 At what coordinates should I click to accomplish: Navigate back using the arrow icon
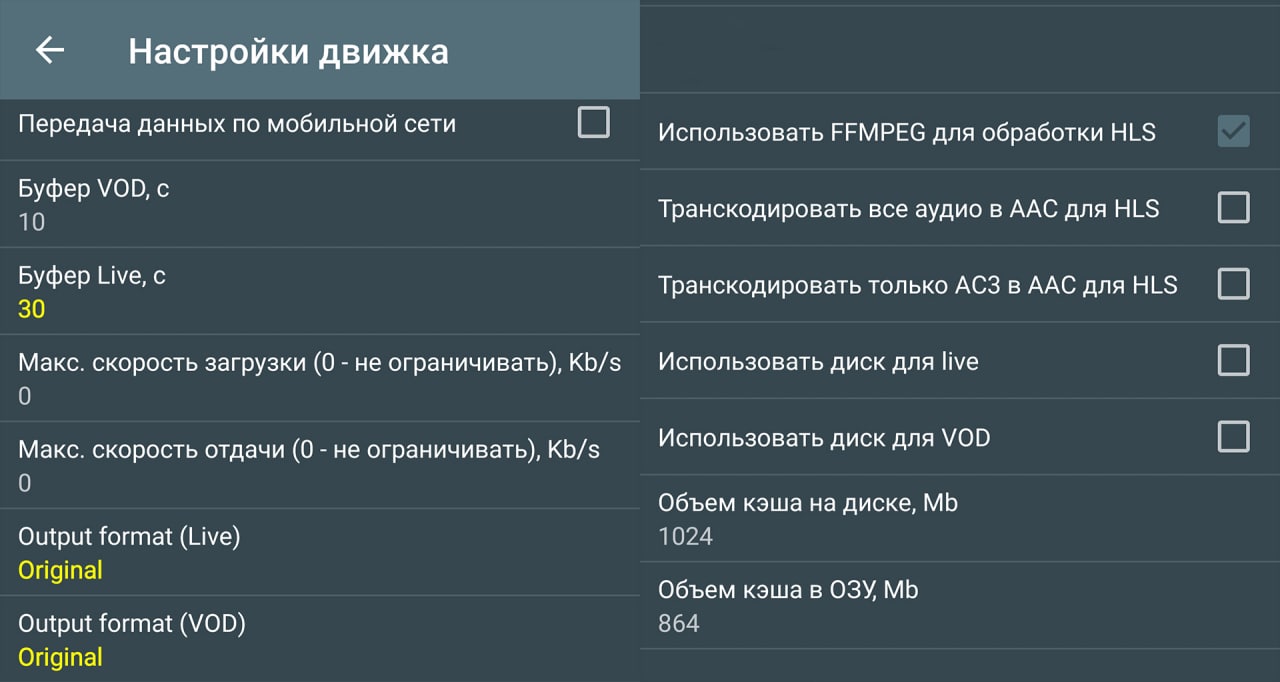48,50
